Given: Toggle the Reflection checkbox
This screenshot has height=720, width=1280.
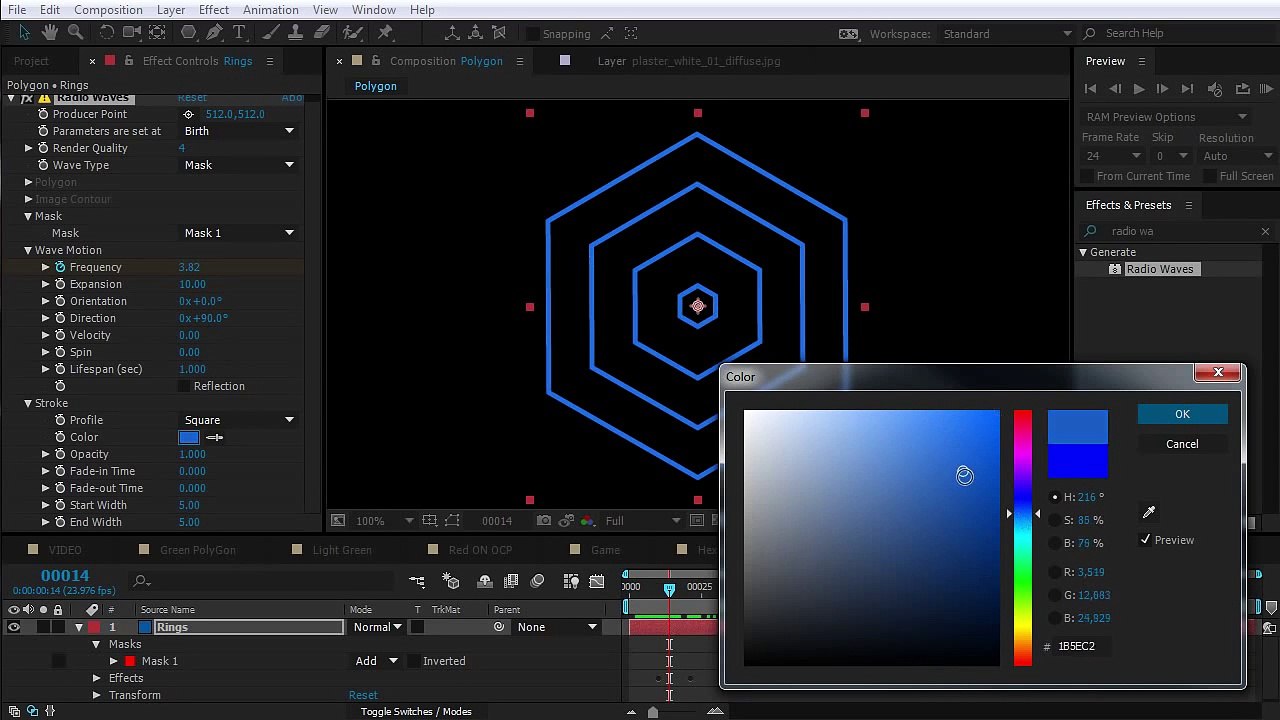Looking at the screenshot, I should (184, 386).
